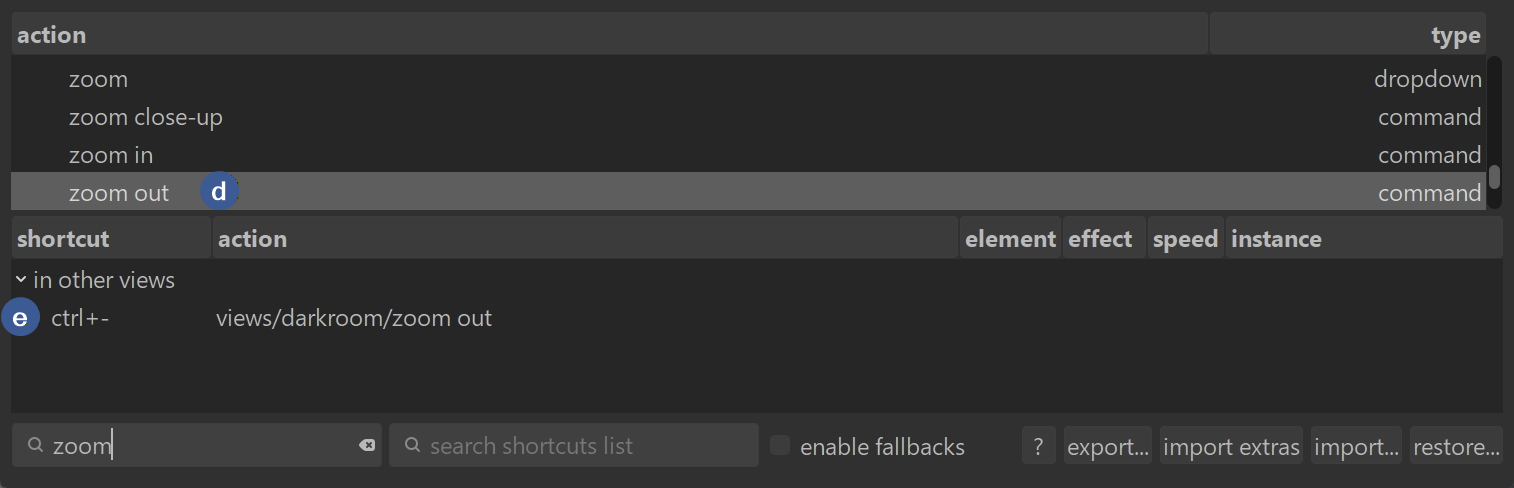This screenshot has height=488, width=1514.
Task: Clear the zoom search field text
Action: [x=367, y=446]
